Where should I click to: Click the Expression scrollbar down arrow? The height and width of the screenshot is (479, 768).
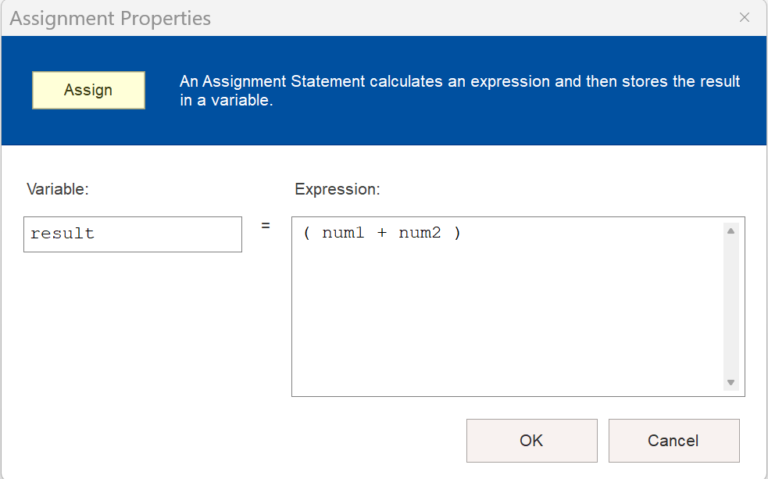730,382
